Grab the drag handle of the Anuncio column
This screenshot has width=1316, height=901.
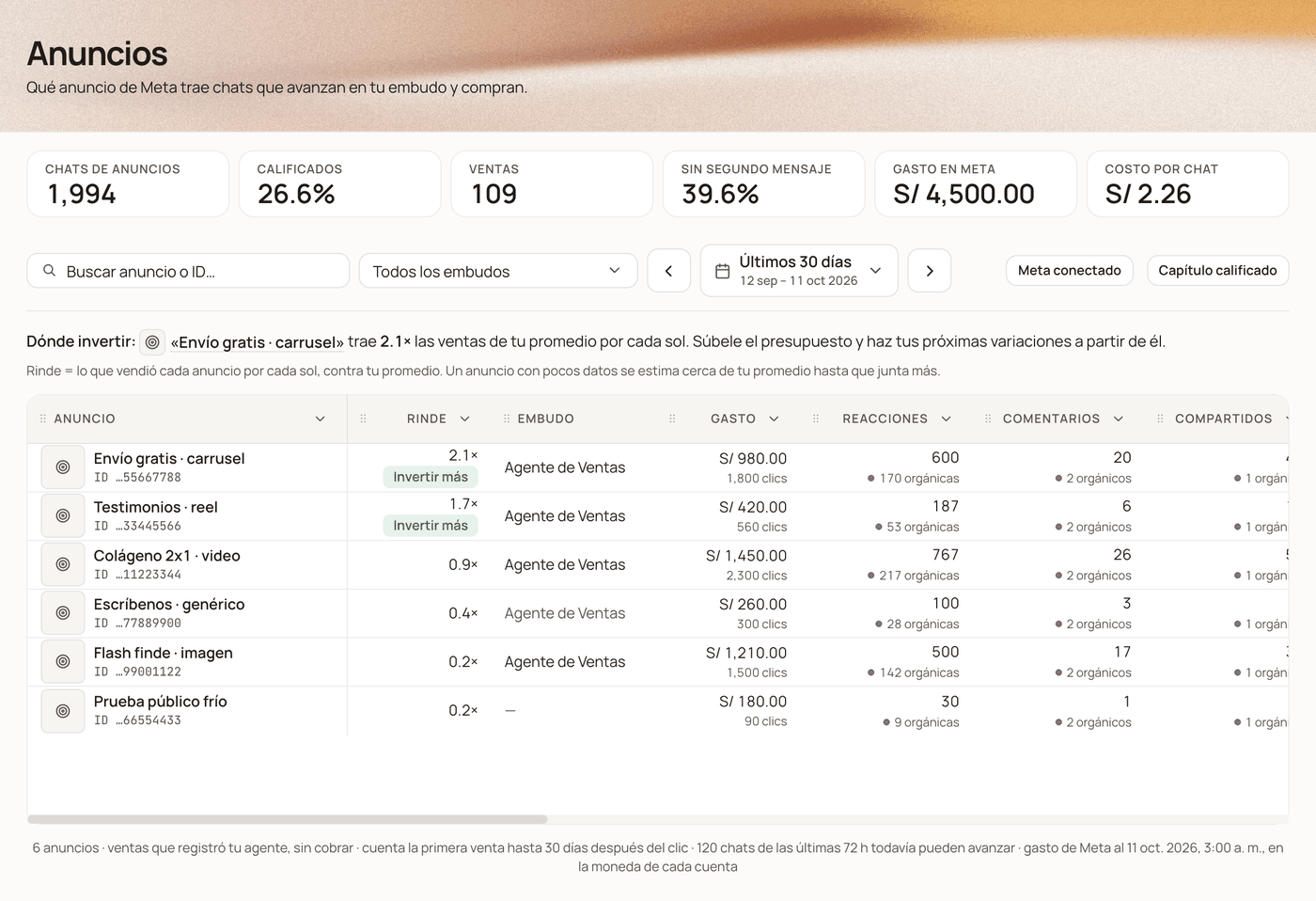coord(42,419)
